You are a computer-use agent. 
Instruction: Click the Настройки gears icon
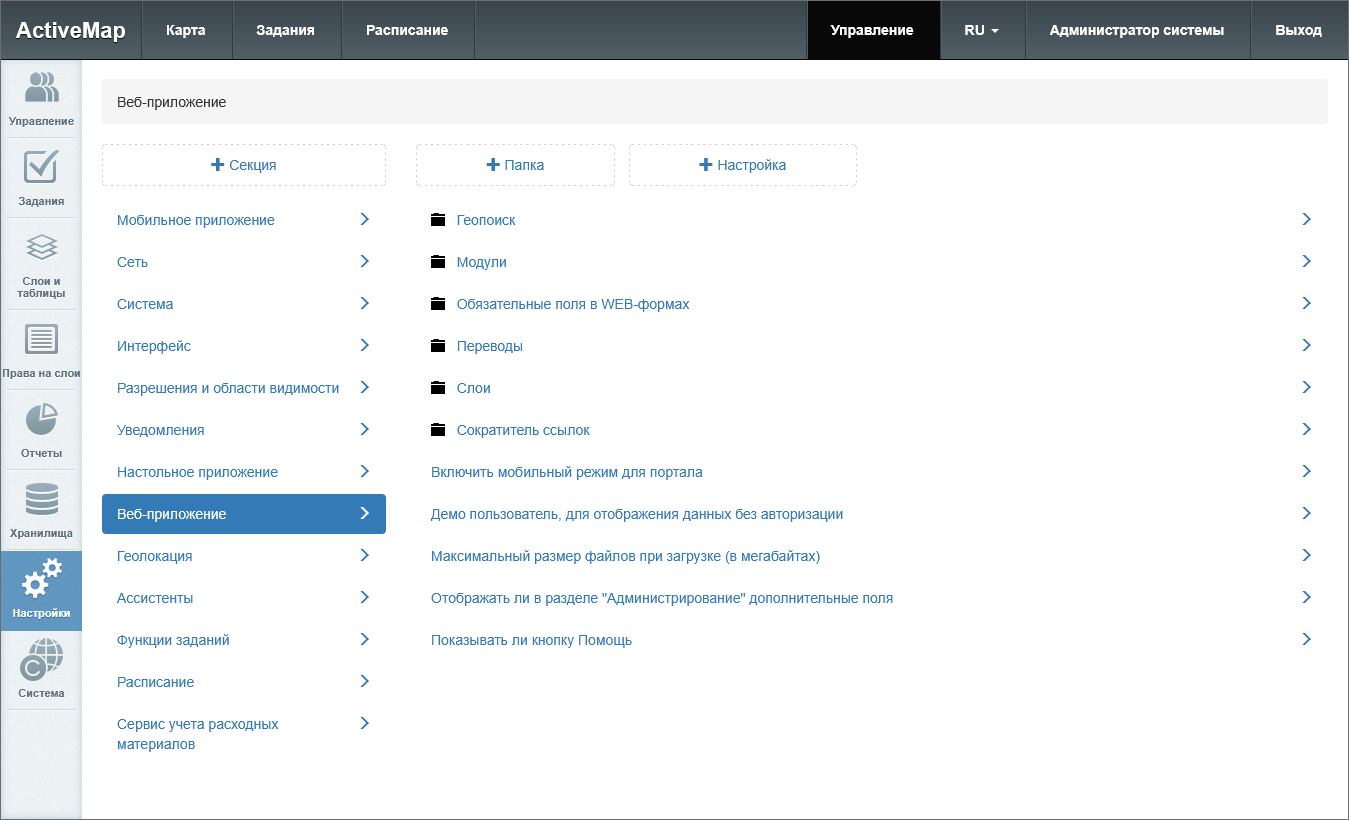[41, 580]
